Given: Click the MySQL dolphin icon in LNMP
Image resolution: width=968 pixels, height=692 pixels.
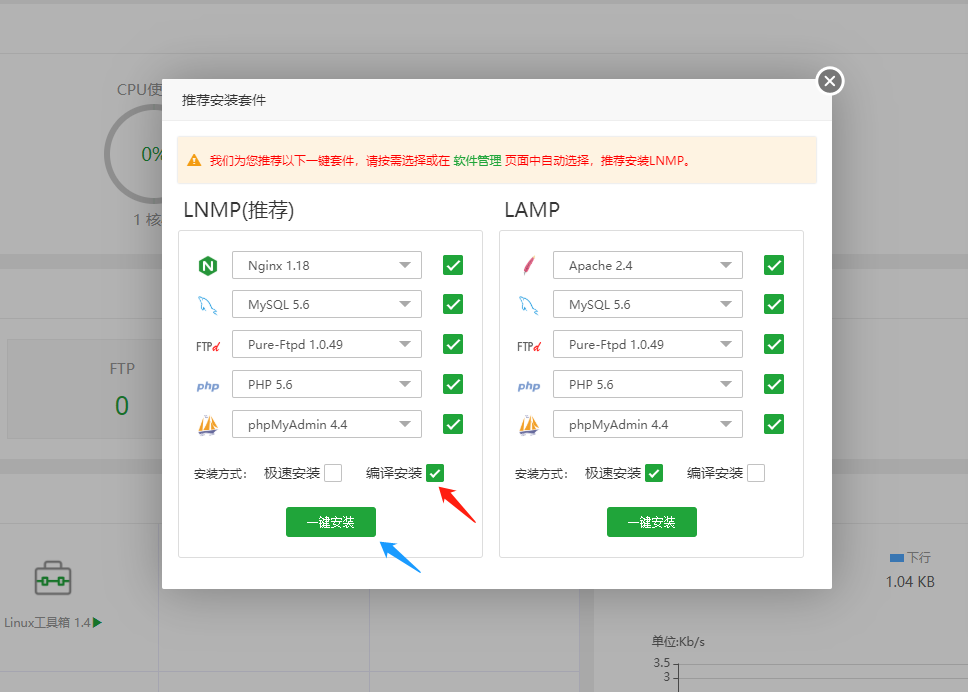Looking at the screenshot, I should pos(207,305).
